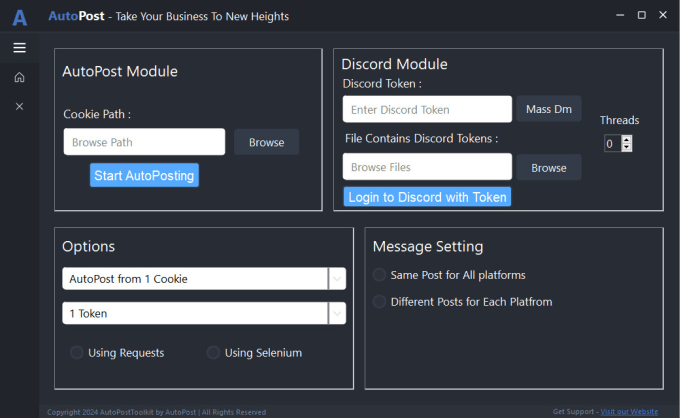This screenshot has height=418, width=680.
Task: Go to Home via sidebar icon
Action: coord(20,77)
